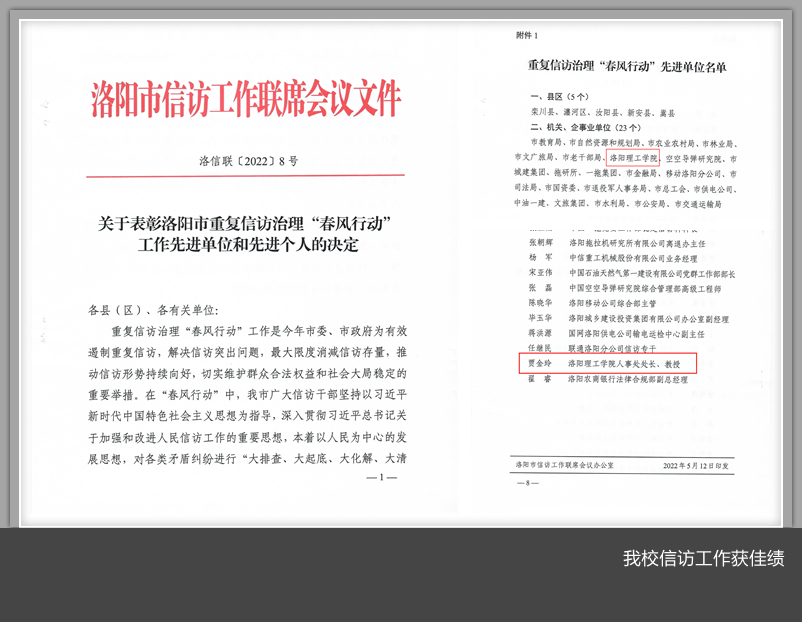Viewport: 802px width, 622px height.
Task: Click page number '—1—' on left page
Action: 382,477
